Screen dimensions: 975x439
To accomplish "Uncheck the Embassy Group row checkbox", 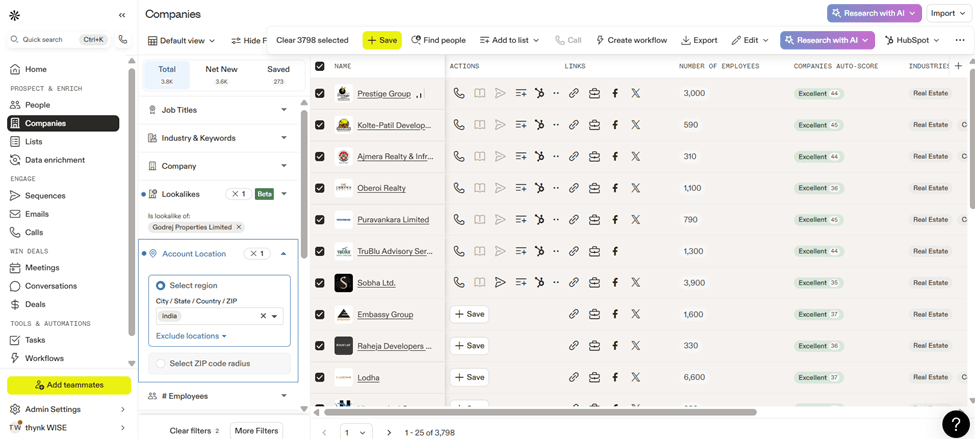I will click(320, 314).
